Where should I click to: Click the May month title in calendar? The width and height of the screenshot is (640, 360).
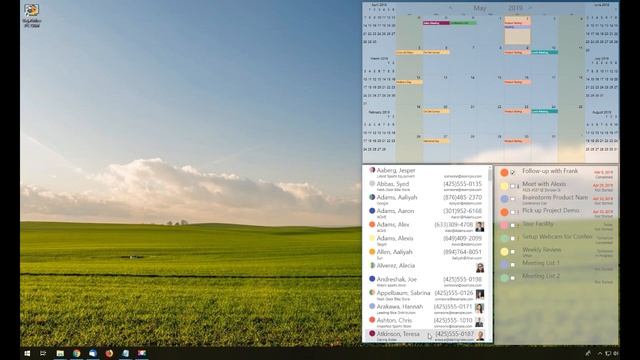click(x=480, y=8)
